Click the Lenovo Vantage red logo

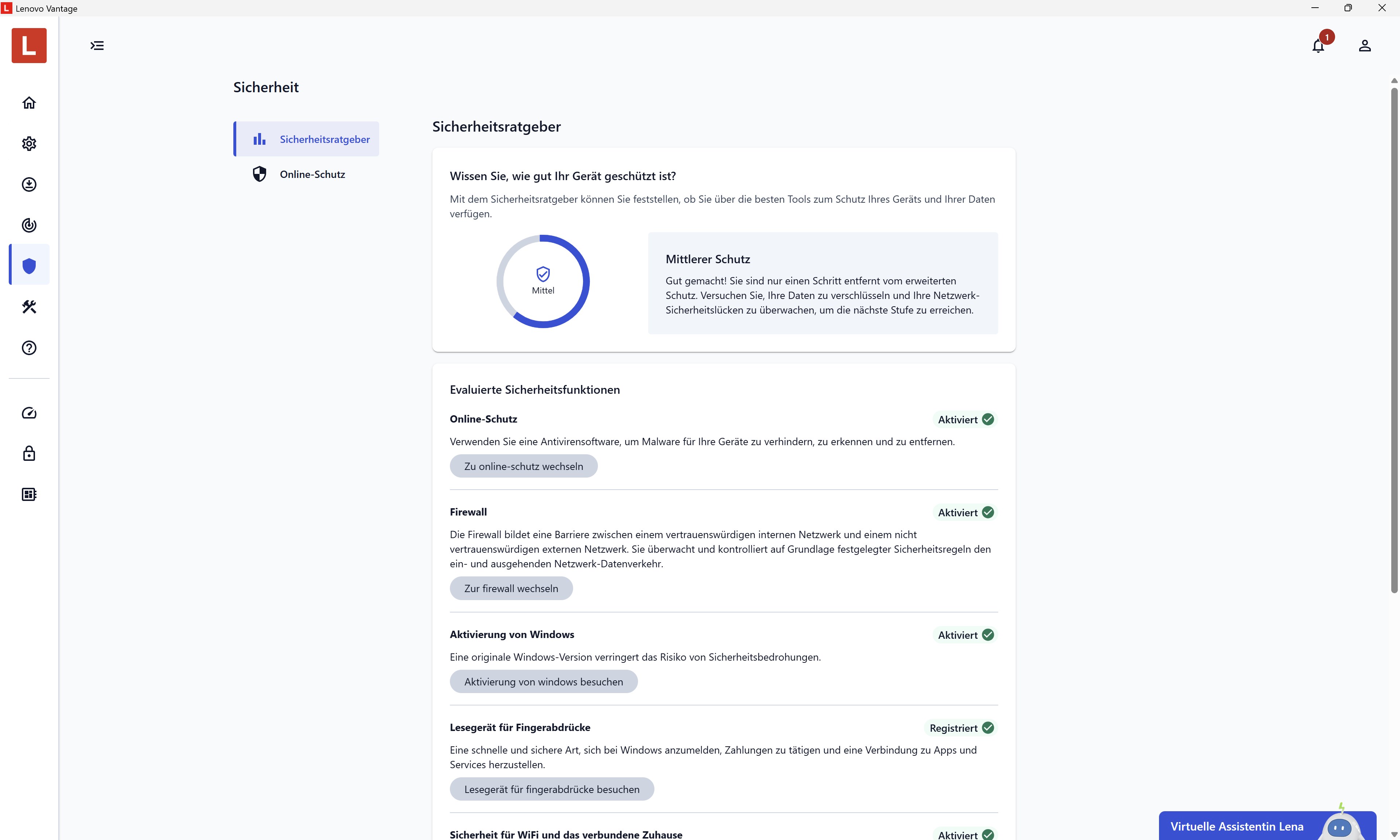(29, 45)
